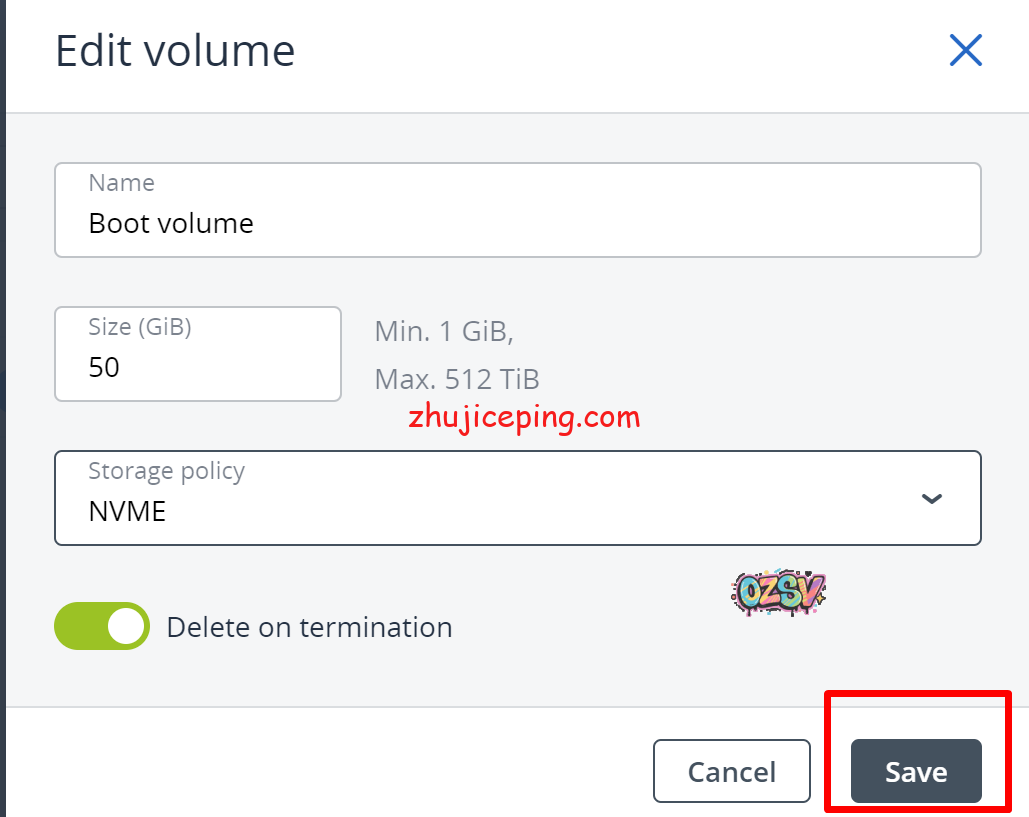Click the Storage policy chevron arrow
The height and width of the screenshot is (817, 1029).
coord(931,498)
